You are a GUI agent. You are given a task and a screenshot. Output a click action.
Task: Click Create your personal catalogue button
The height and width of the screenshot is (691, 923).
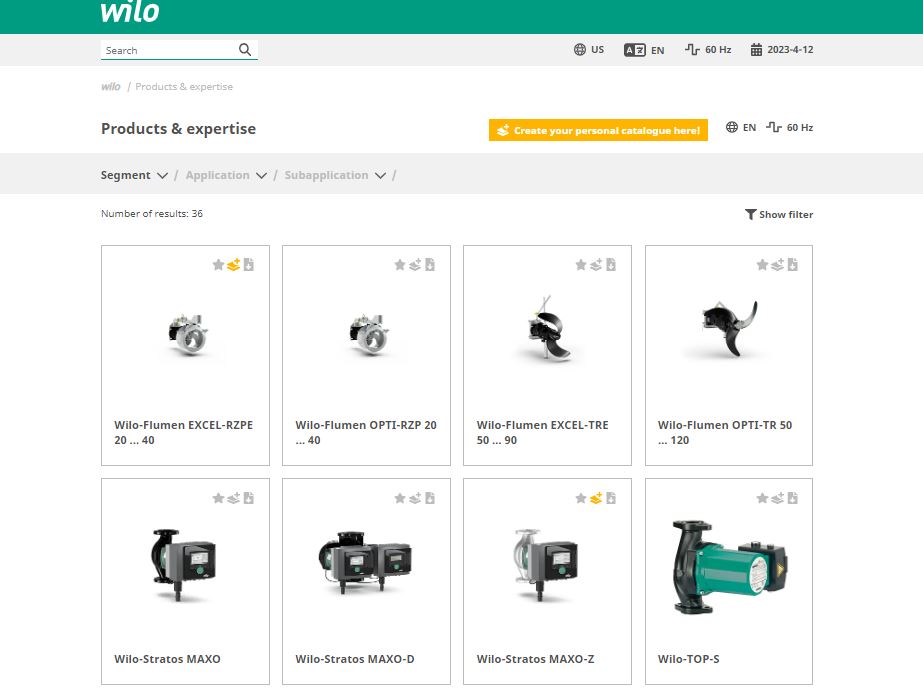tap(598, 131)
